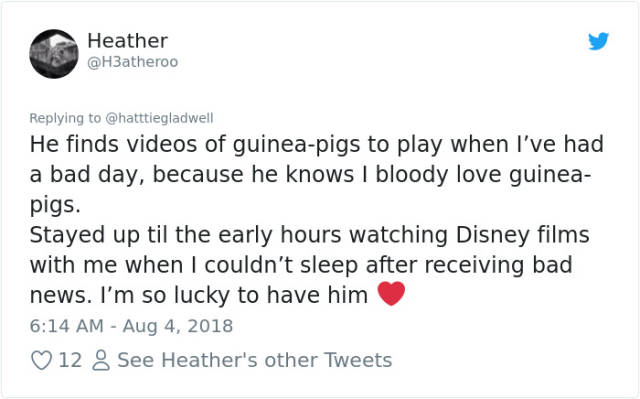Click the like count 12
Image resolution: width=640 pixels, height=399 pixels.
[70, 360]
